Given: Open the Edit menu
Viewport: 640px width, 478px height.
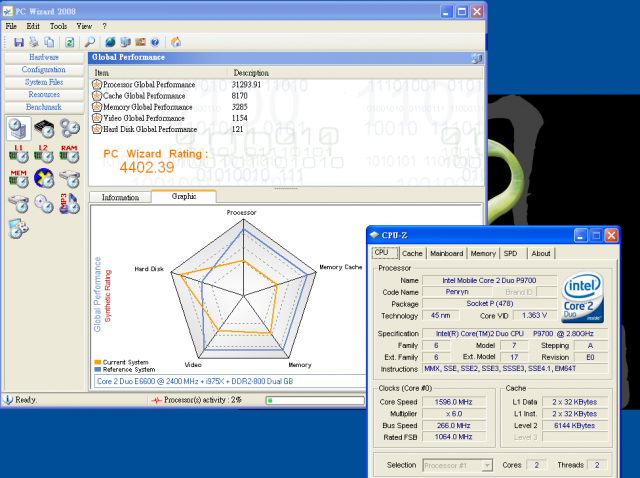Looking at the screenshot, I should [33, 26].
